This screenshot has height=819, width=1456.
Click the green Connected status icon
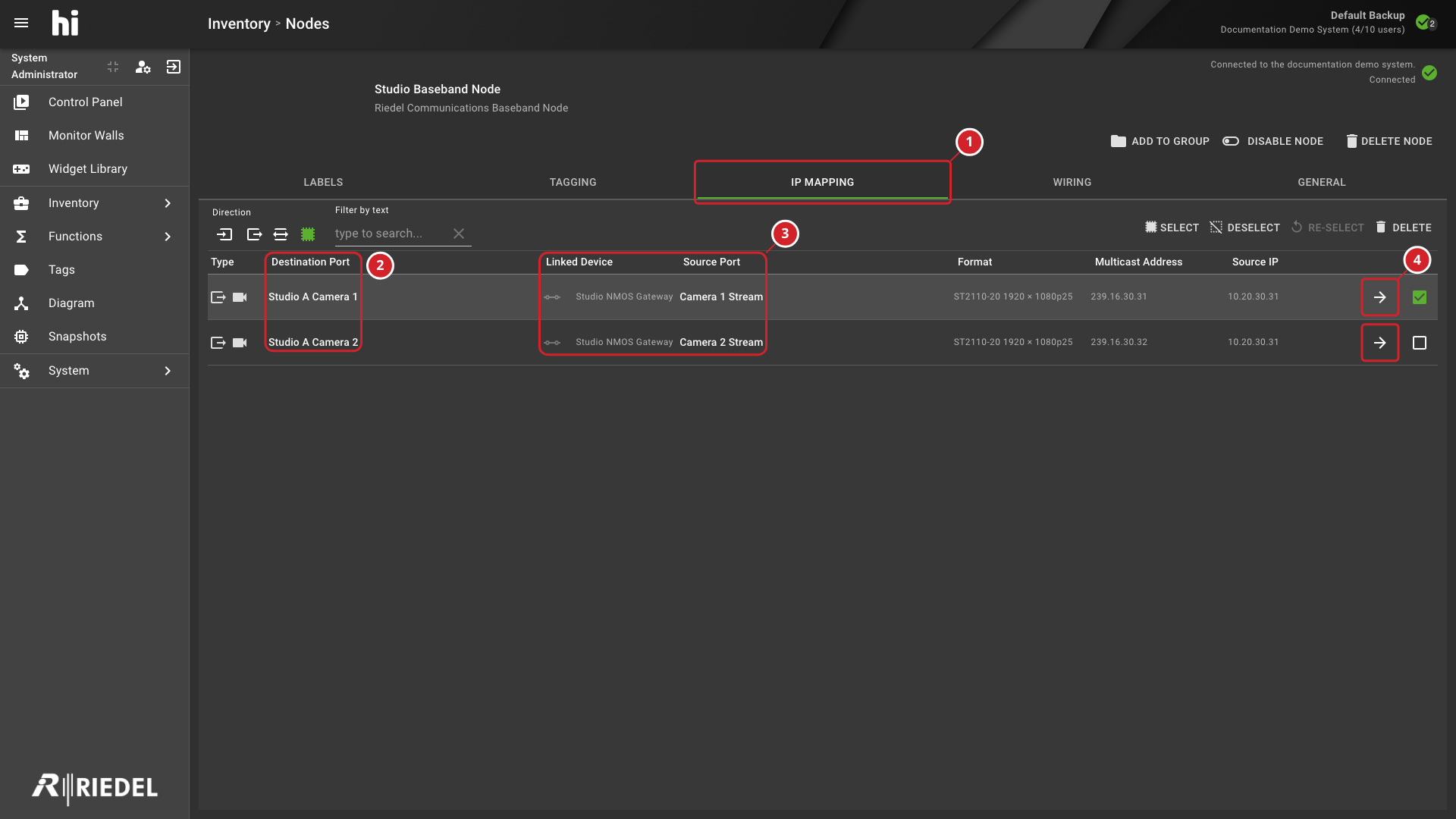tap(1429, 73)
